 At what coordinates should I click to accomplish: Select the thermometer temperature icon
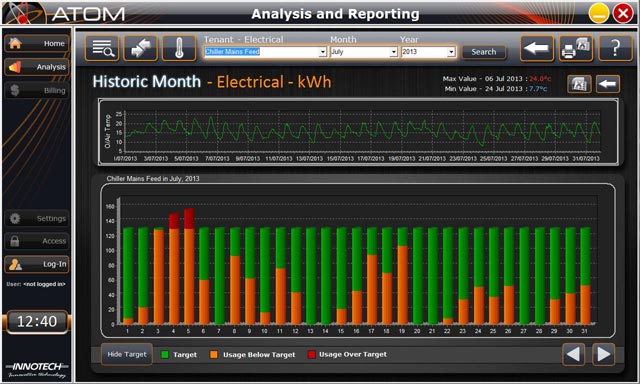(179, 48)
